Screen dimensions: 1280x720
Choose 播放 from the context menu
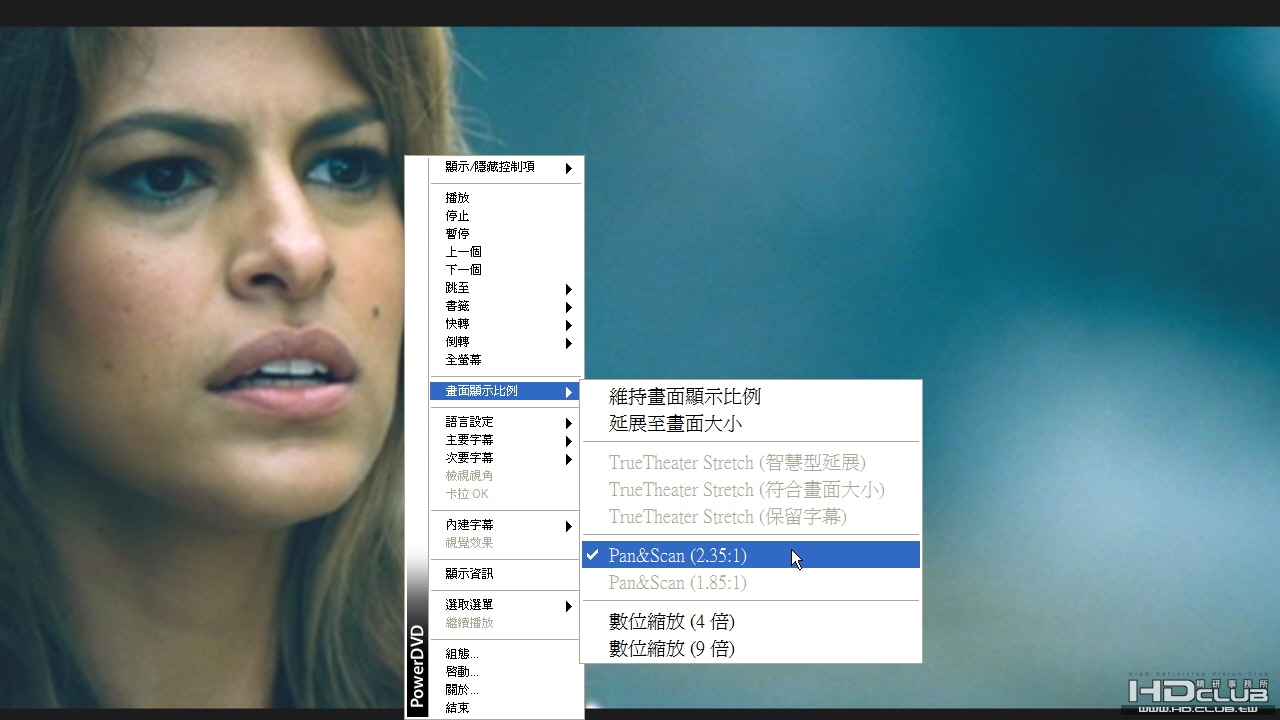(x=506, y=198)
